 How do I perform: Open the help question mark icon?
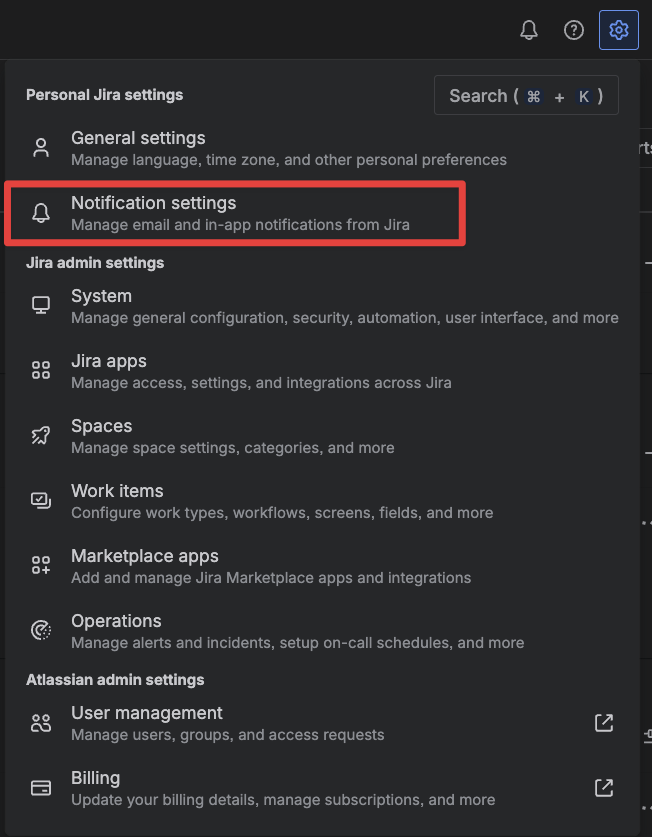click(x=574, y=30)
